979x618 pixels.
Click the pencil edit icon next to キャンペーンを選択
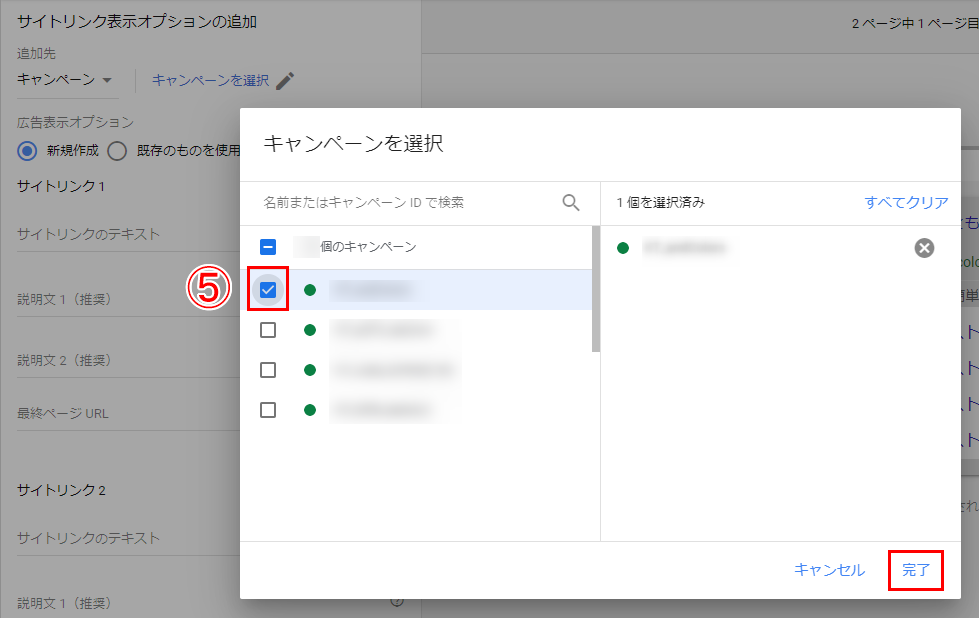285,81
